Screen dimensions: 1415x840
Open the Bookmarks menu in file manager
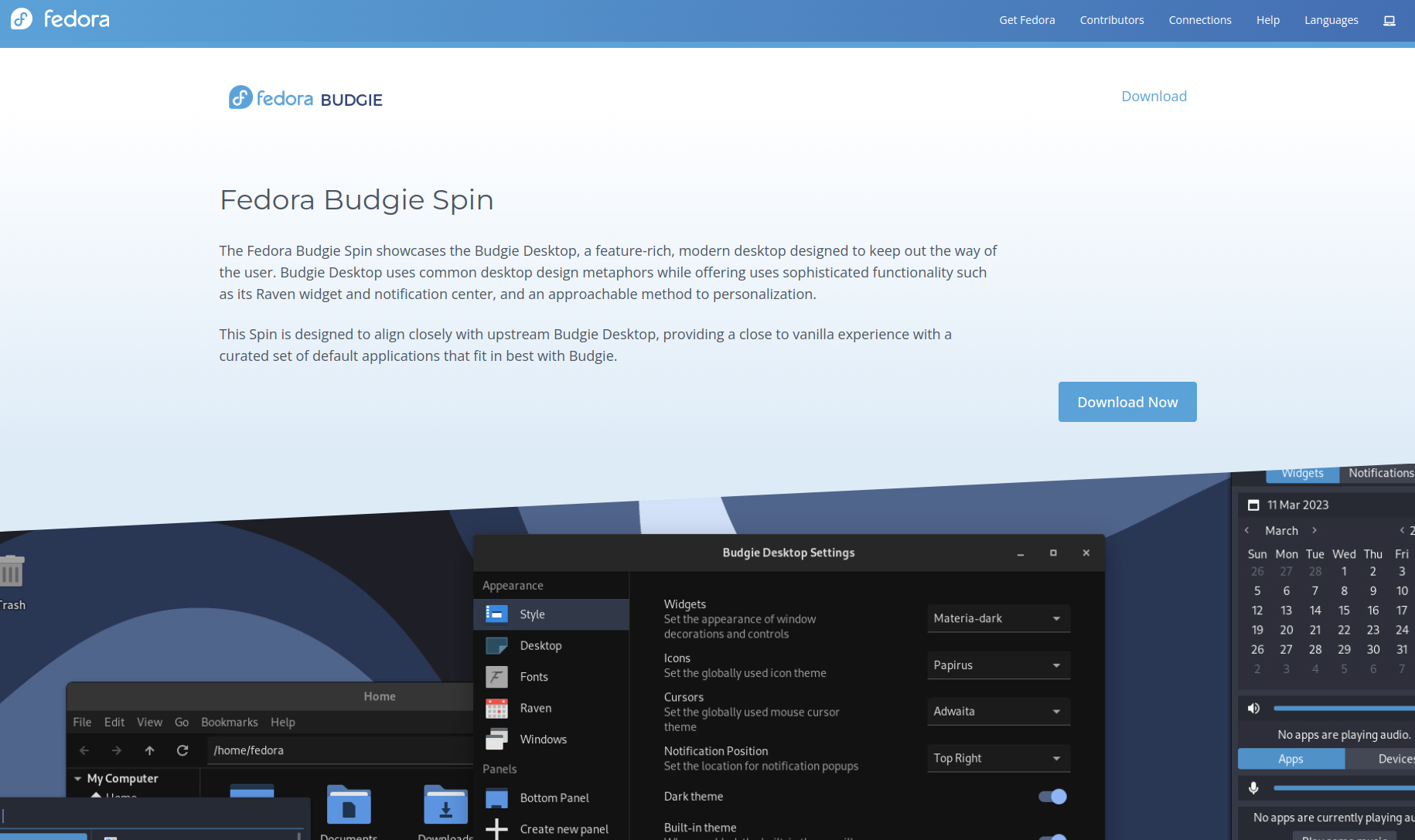pyautogui.click(x=230, y=722)
